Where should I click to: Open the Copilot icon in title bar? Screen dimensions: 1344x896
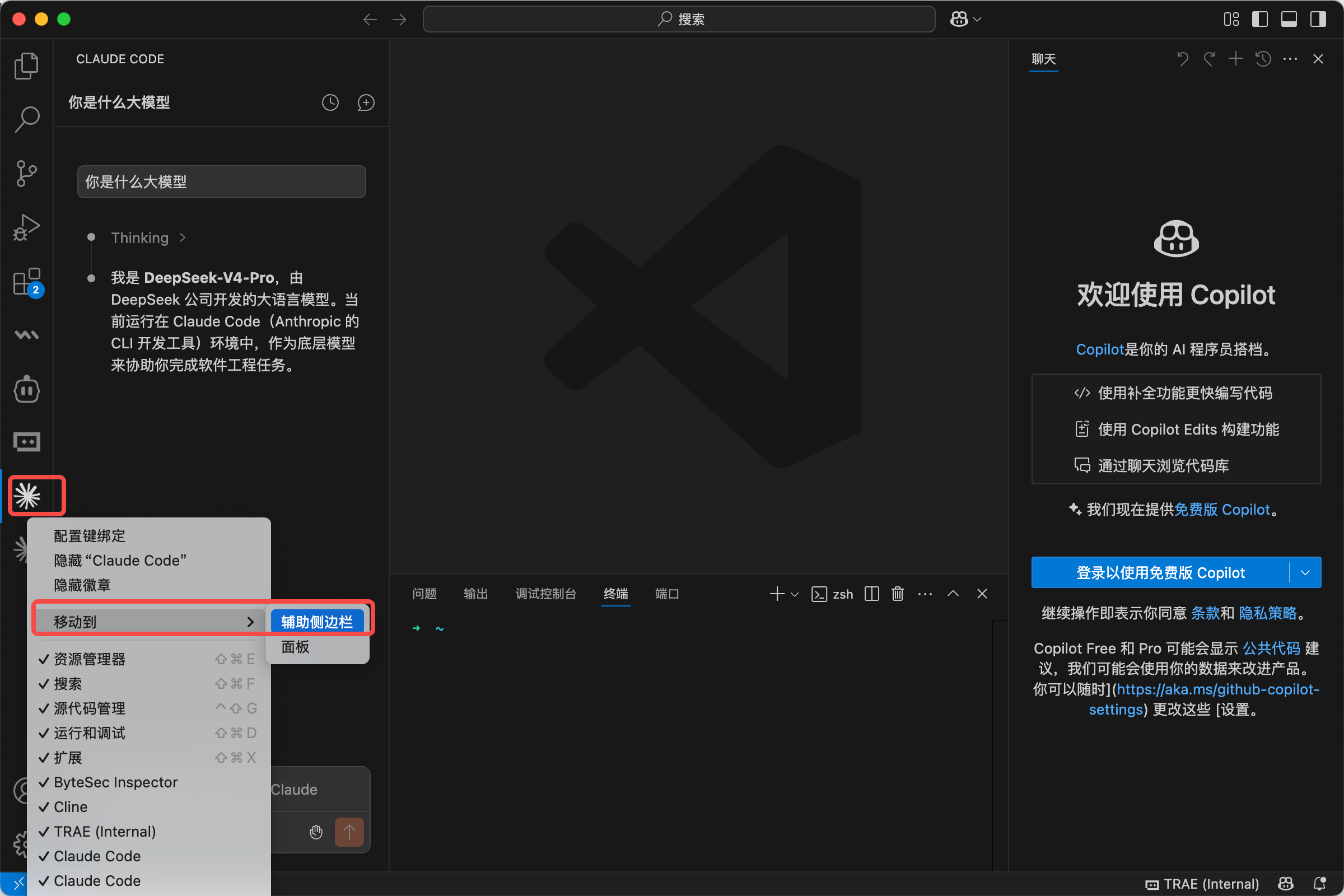click(x=959, y=20)
